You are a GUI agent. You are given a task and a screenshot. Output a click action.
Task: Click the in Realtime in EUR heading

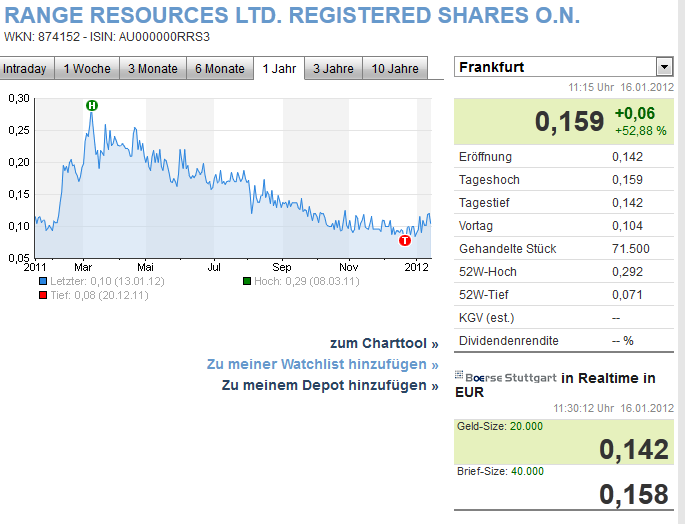tap(555, 385)
